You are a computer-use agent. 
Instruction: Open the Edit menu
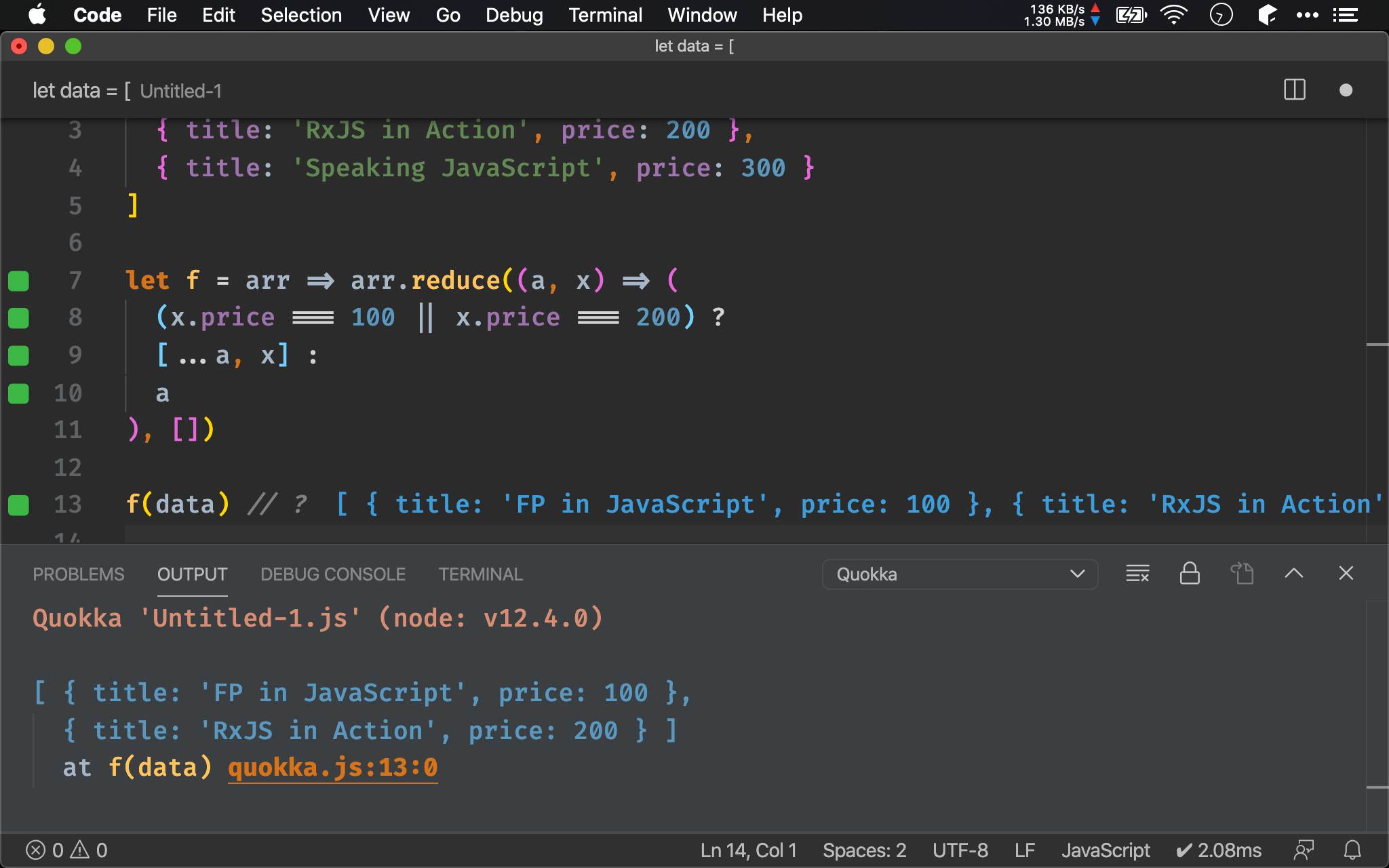[218, 15]
